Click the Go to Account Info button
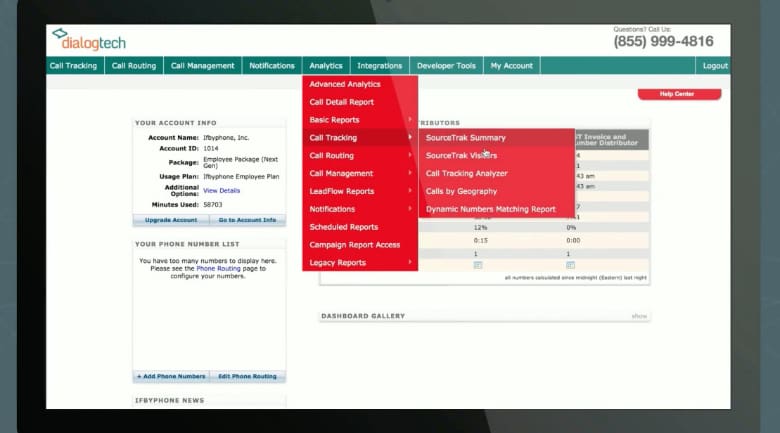 click(247, 220)
